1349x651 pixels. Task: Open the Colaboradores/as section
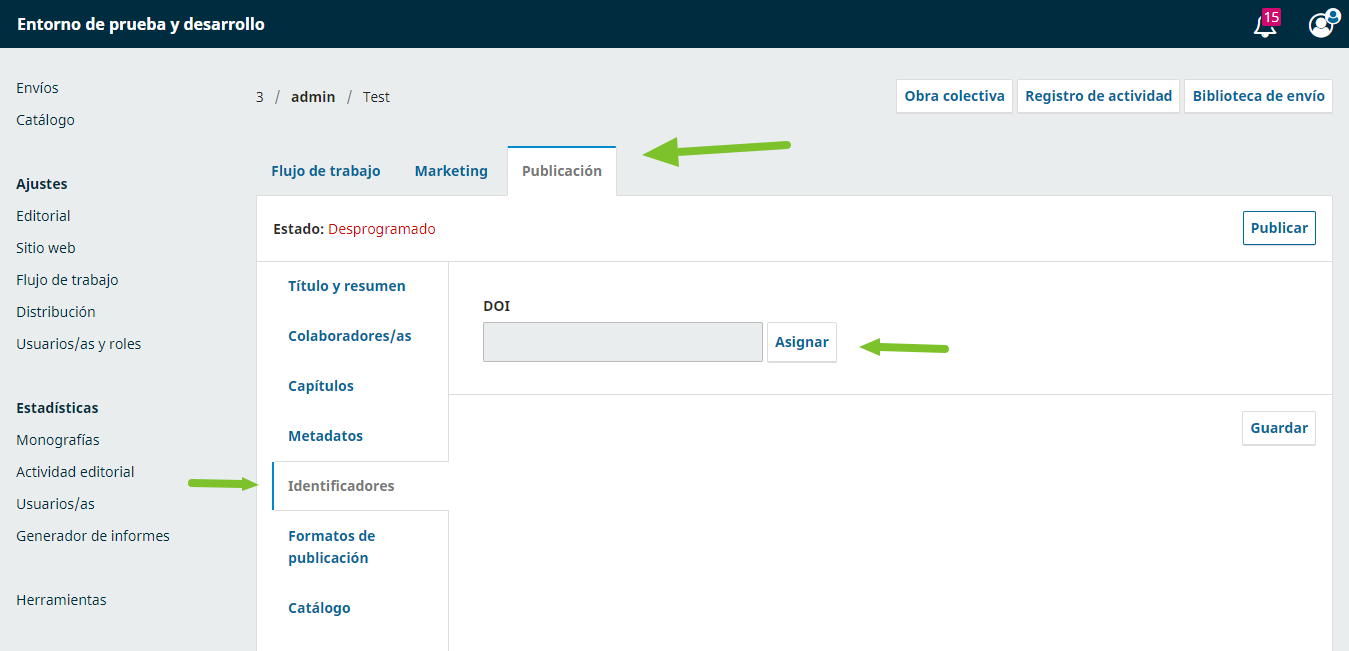point(350,336)
